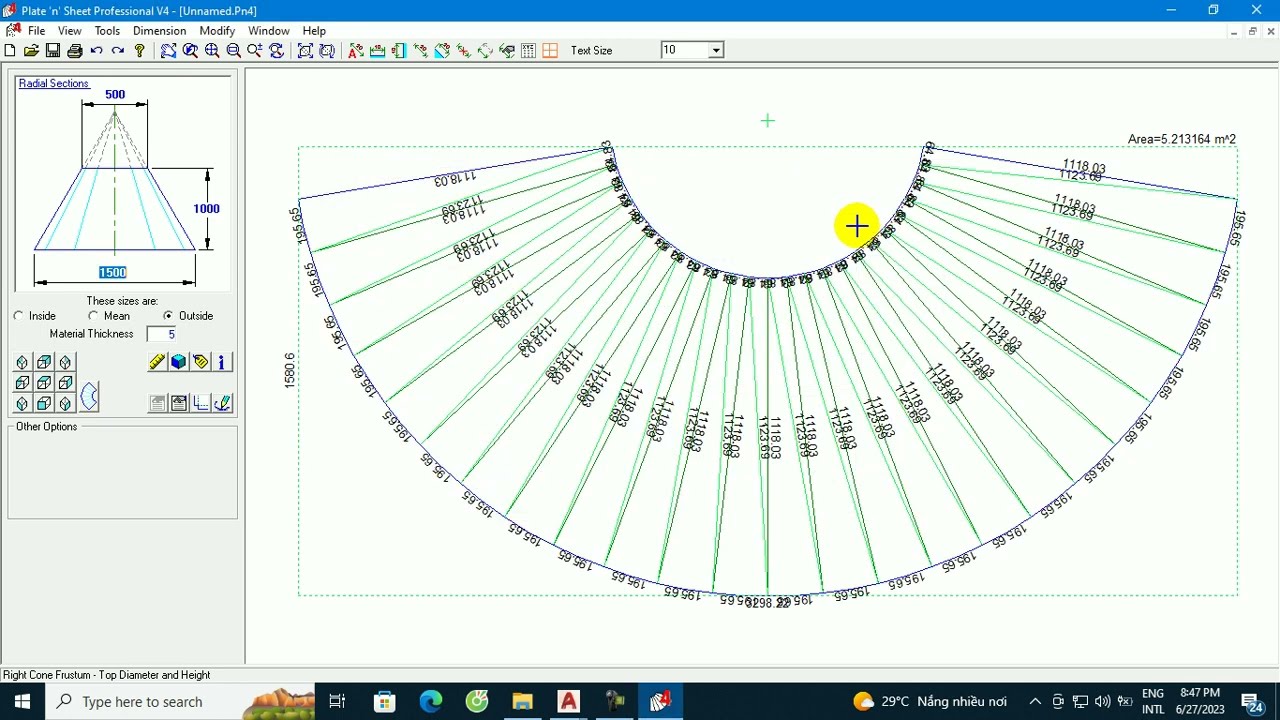The image size is (1280, 720).
Task: Click the top diameter 500 value
Action: coord(115,95)
